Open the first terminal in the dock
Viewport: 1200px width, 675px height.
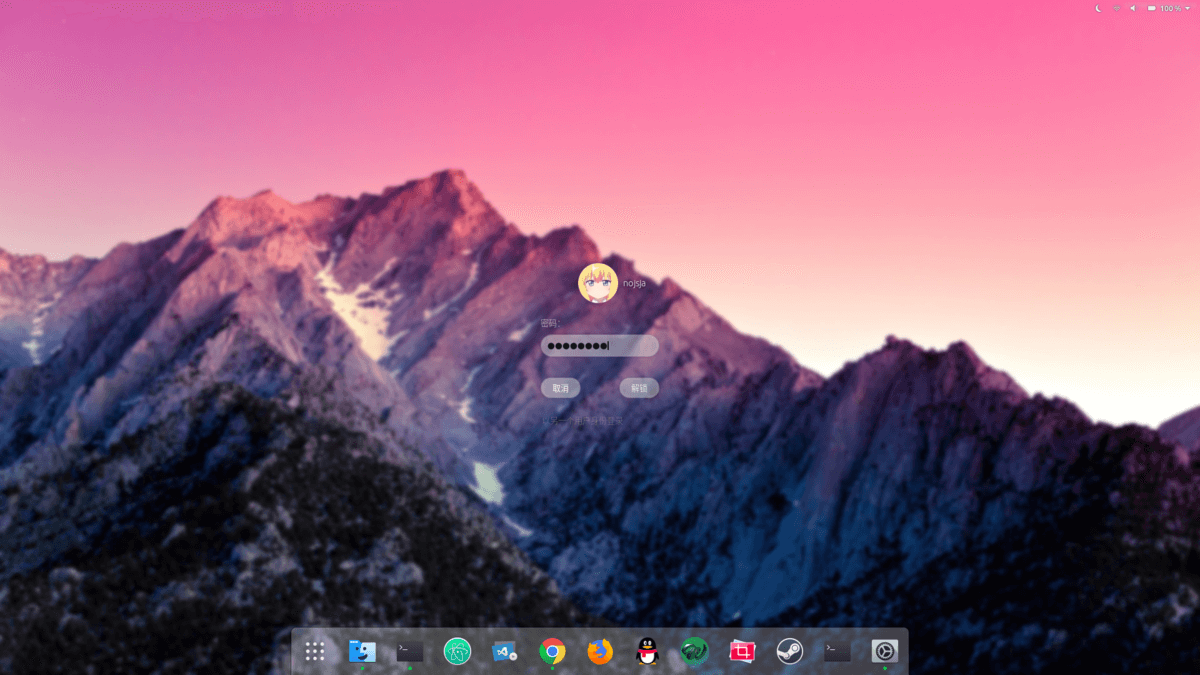click(410, 652)
